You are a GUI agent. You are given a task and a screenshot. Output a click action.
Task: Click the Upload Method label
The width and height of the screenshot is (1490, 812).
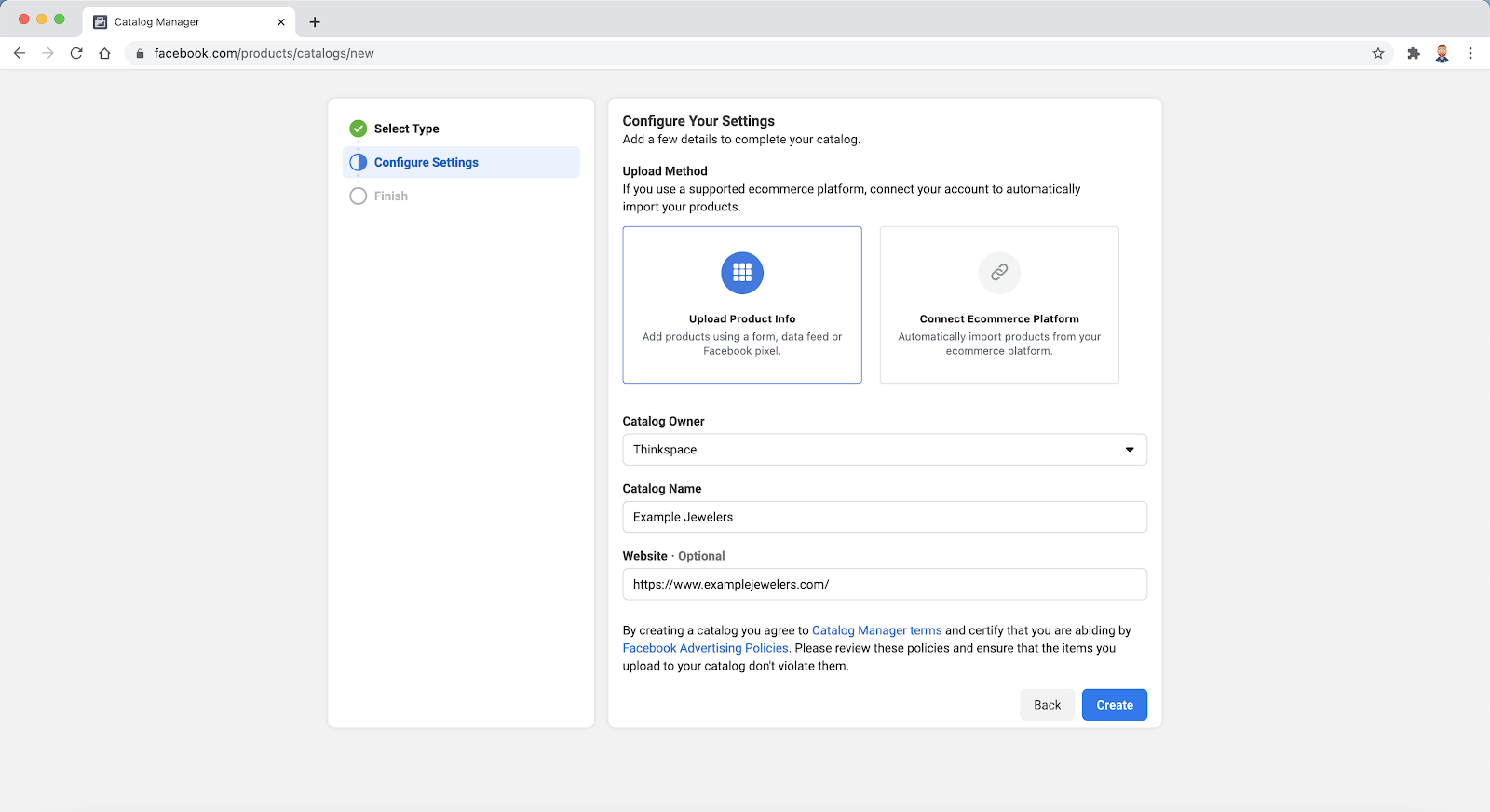tap(665, 171)
